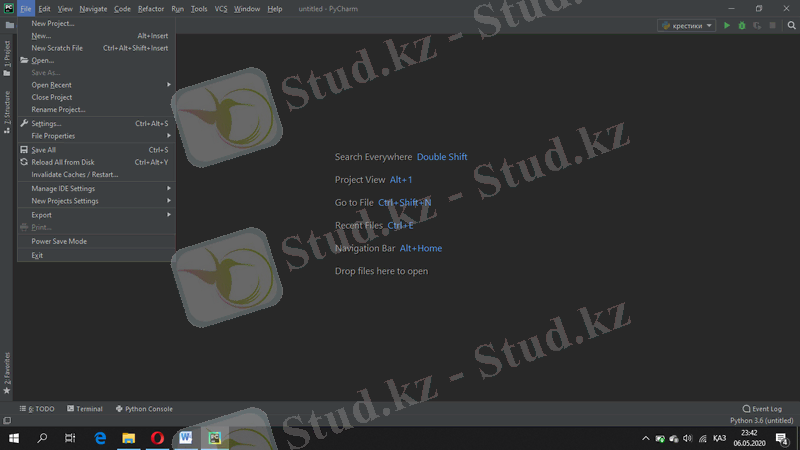Image resolution: width=800 pixels, height=450 pixels.
Task: Click the Debug bug icon
Action: tap(742, 26)
